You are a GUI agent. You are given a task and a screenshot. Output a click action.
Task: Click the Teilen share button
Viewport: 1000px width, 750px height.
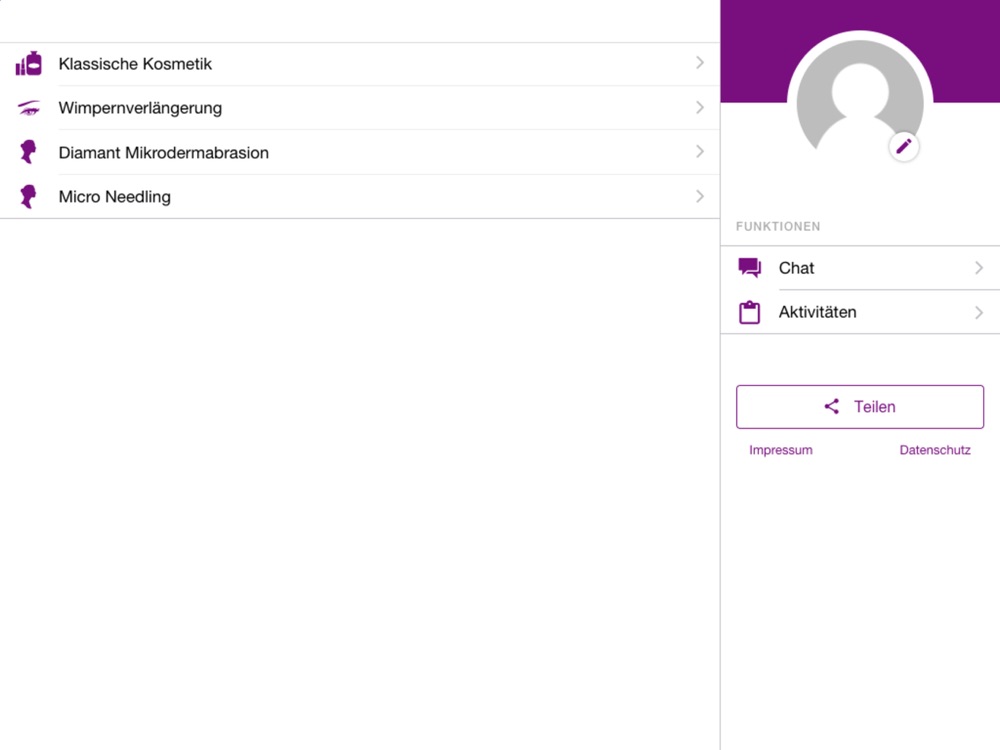[860, 406]
